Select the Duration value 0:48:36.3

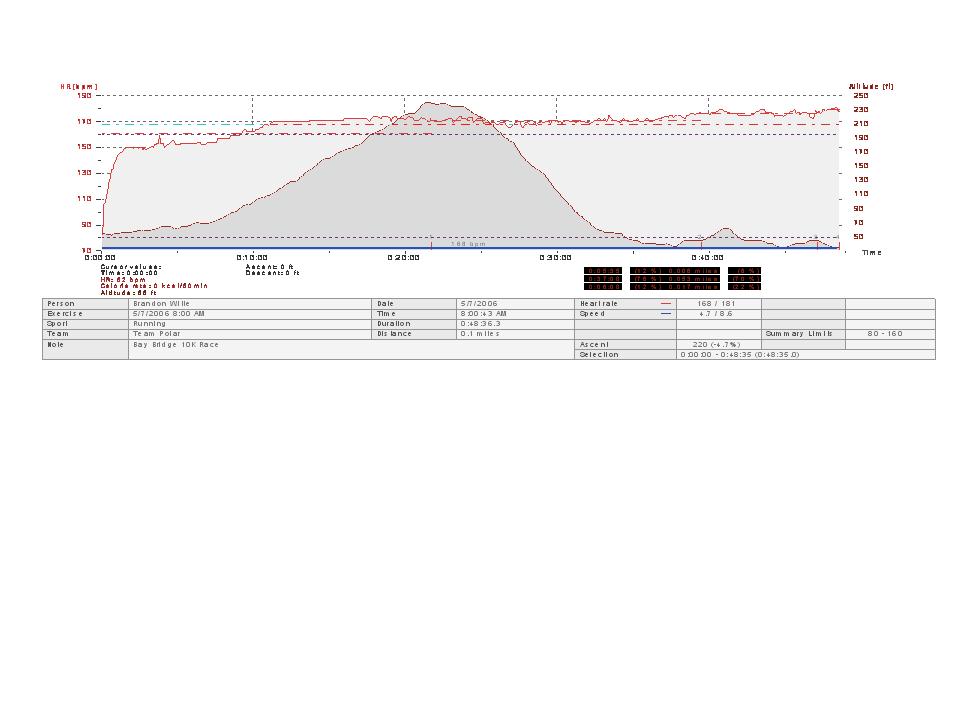tap(483, 324)
